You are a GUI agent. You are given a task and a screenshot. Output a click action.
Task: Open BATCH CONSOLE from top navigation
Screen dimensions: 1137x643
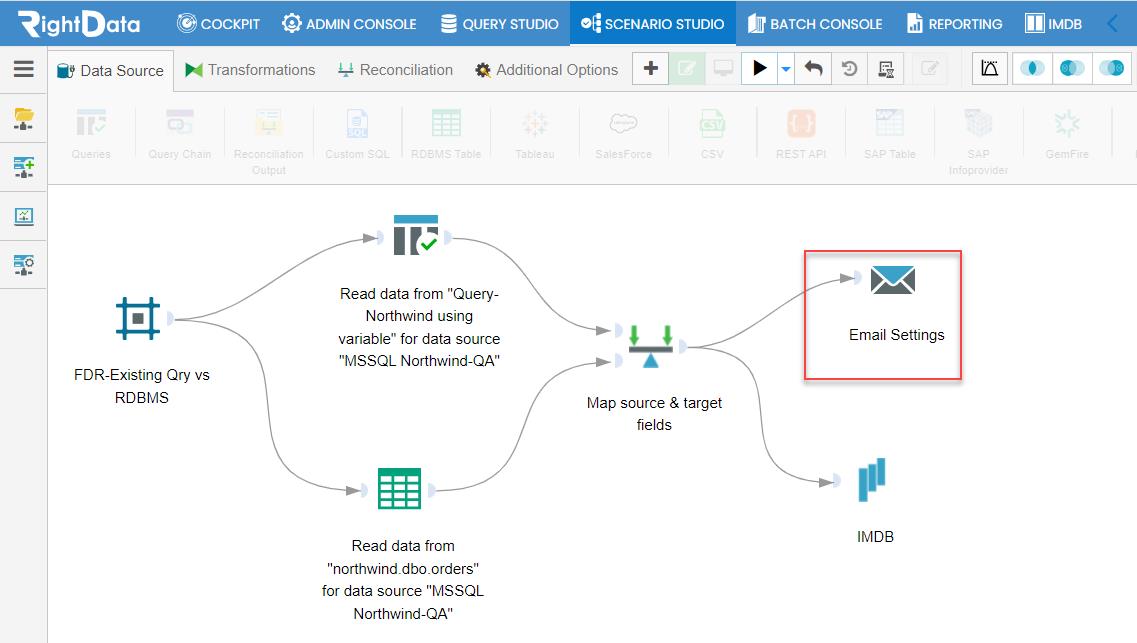click(815, 23)
